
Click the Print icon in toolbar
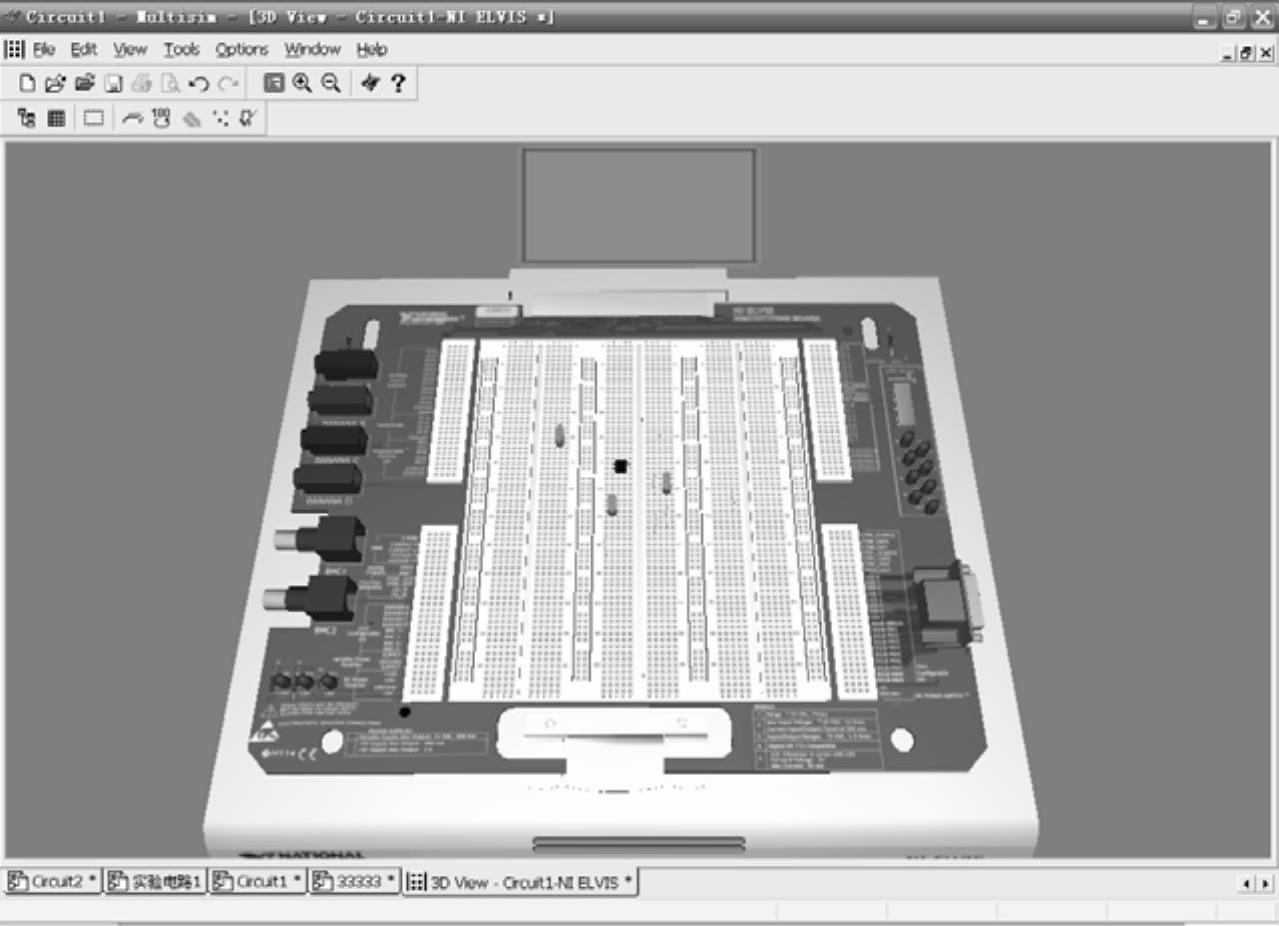point(141,84)
